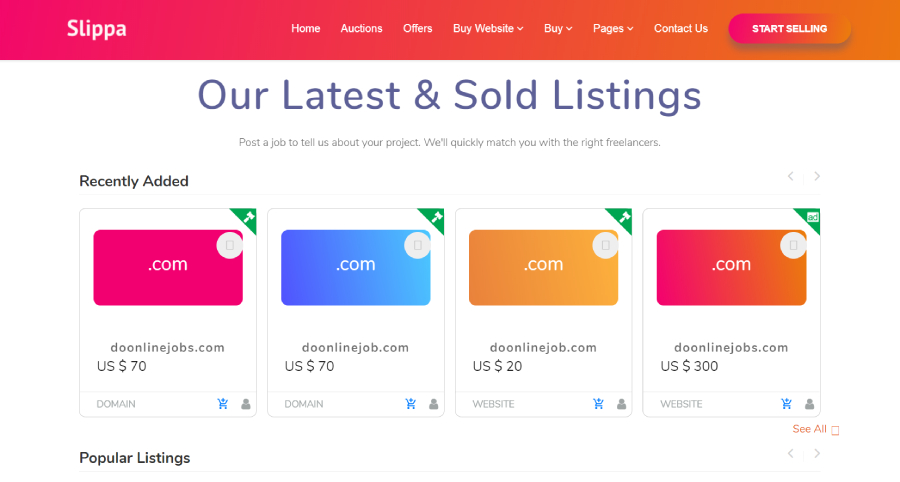The height and width of the screenshot is (482, 900).
Task: View seller profile icon on the $300 listing
Action: [x=809, y=404]
